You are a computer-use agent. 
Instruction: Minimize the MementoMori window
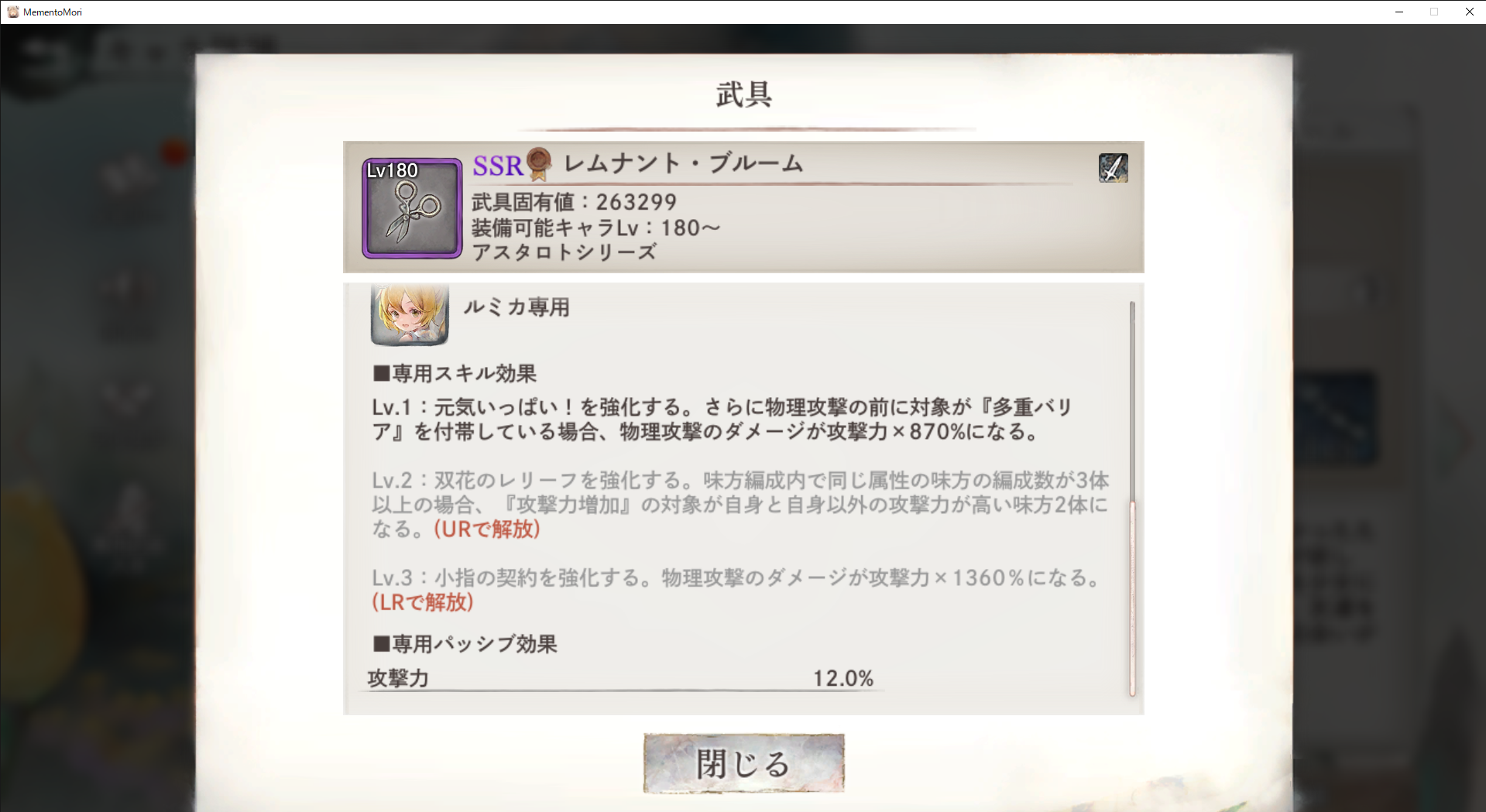tap(1398, 12)
